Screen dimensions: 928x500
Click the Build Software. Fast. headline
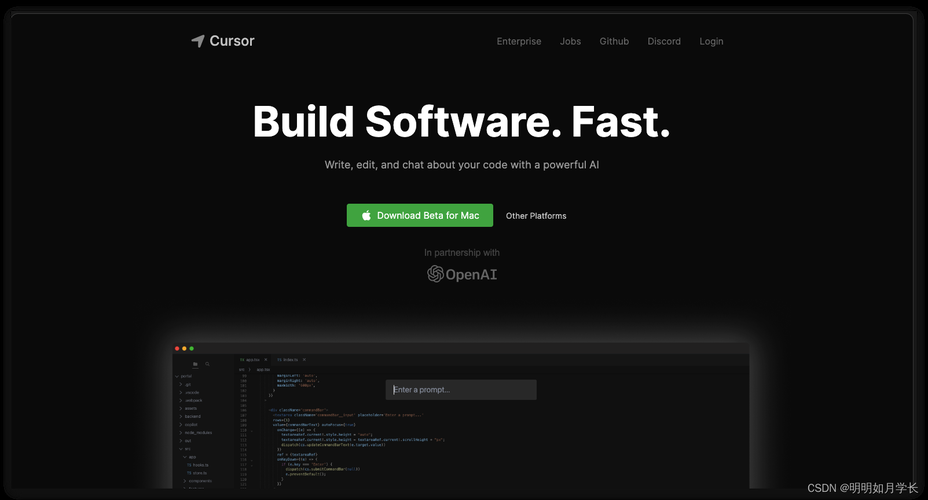[462, 121]
